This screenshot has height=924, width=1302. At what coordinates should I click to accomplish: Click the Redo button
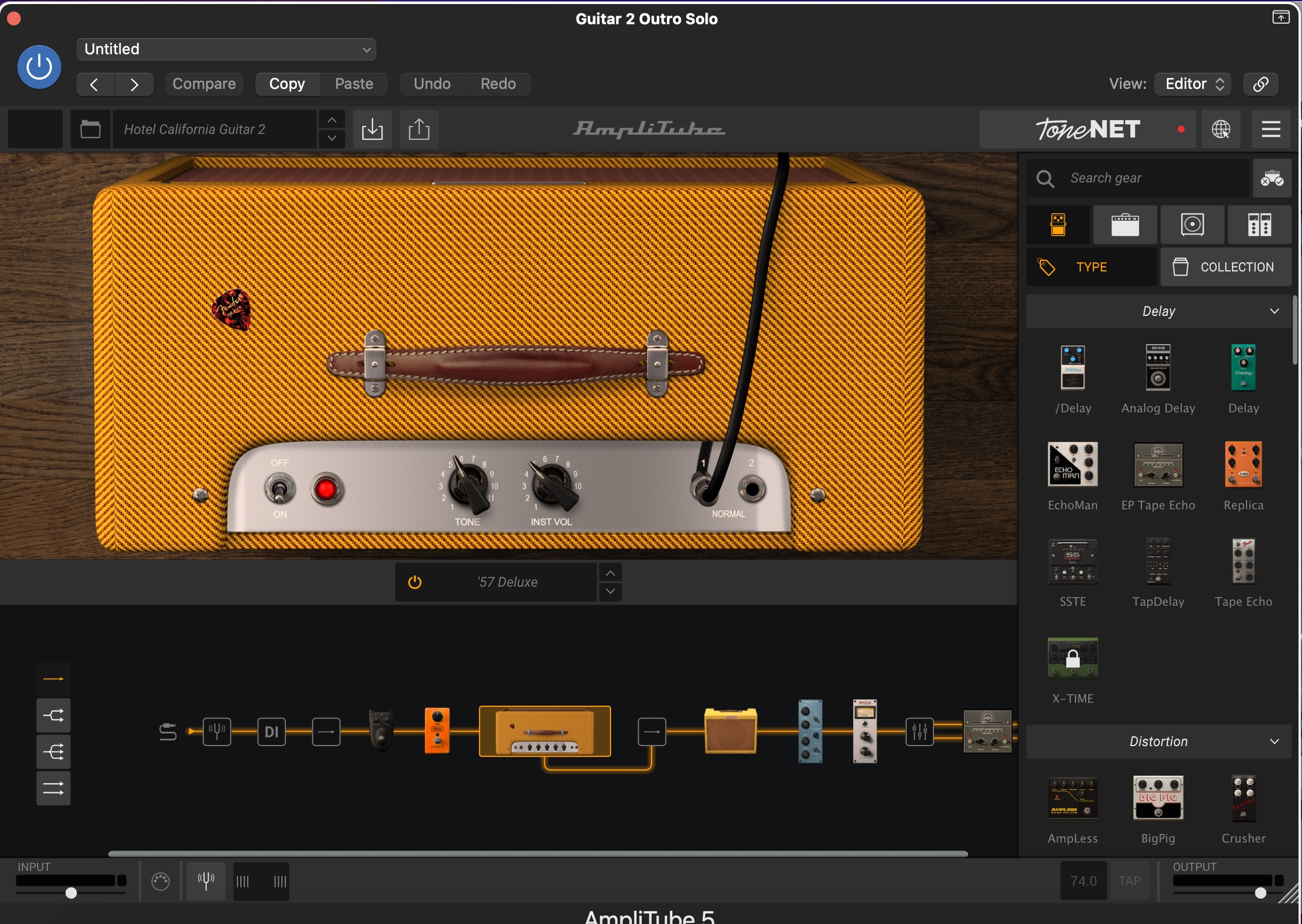499,84
